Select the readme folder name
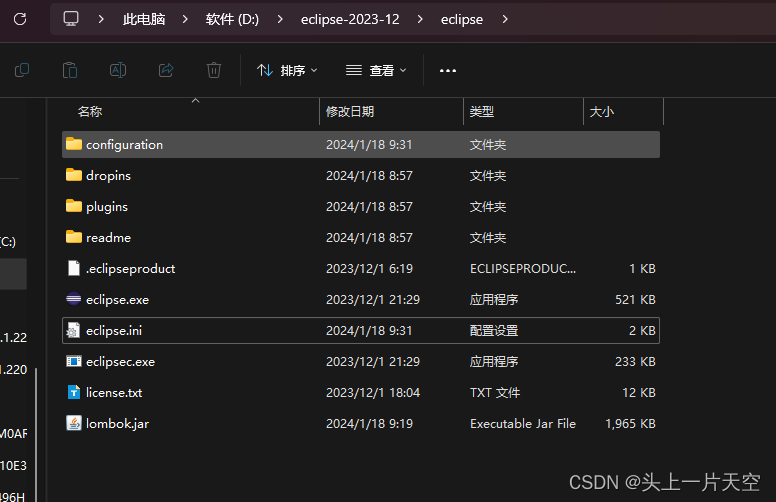Viewport: 776px width, 502px height. pos(108,238)
